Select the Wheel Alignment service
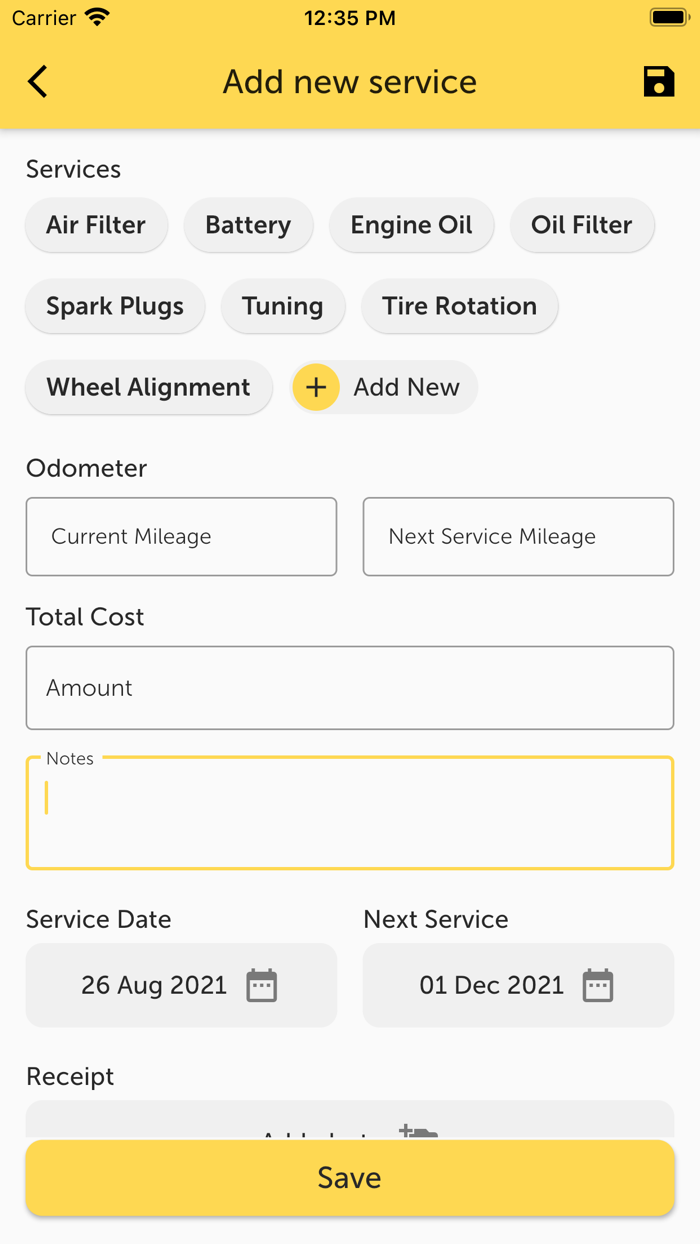The image size is (700, 1244). pos(148,387)
